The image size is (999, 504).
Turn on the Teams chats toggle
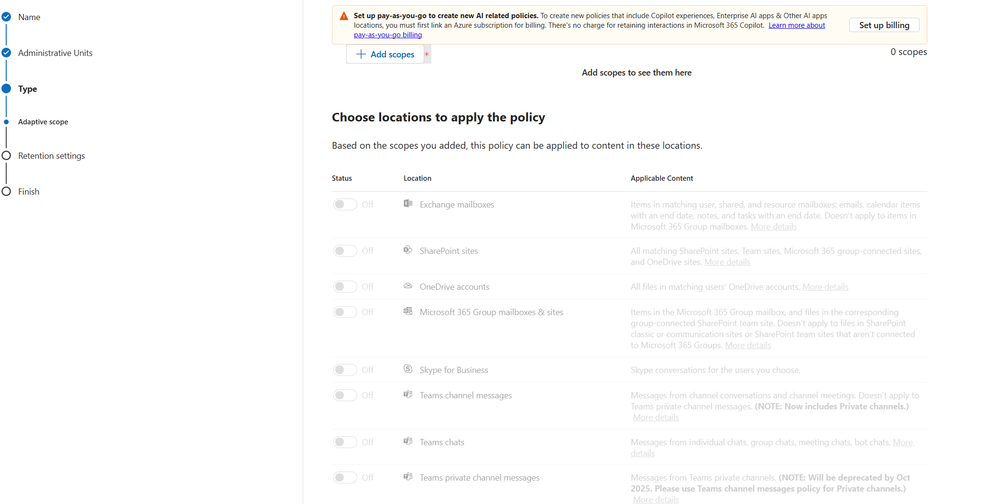tap(345, 442)
